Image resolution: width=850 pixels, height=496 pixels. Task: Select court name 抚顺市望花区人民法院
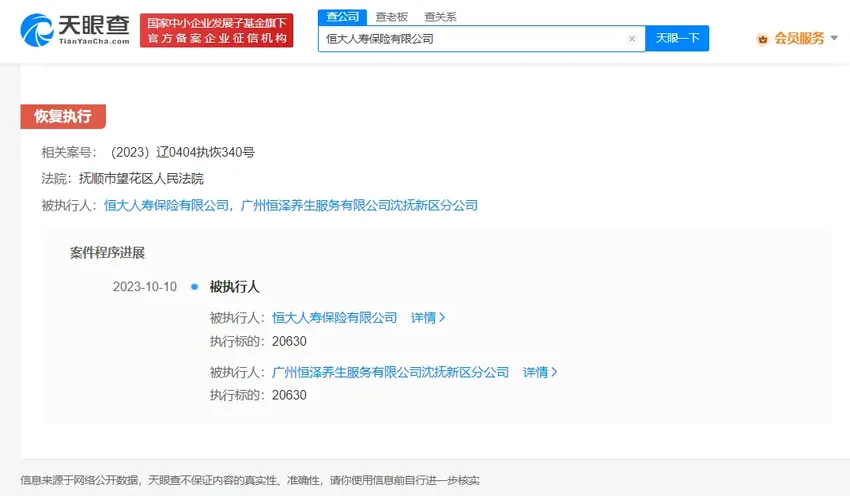pyautogui.click(x=141, y=178)
